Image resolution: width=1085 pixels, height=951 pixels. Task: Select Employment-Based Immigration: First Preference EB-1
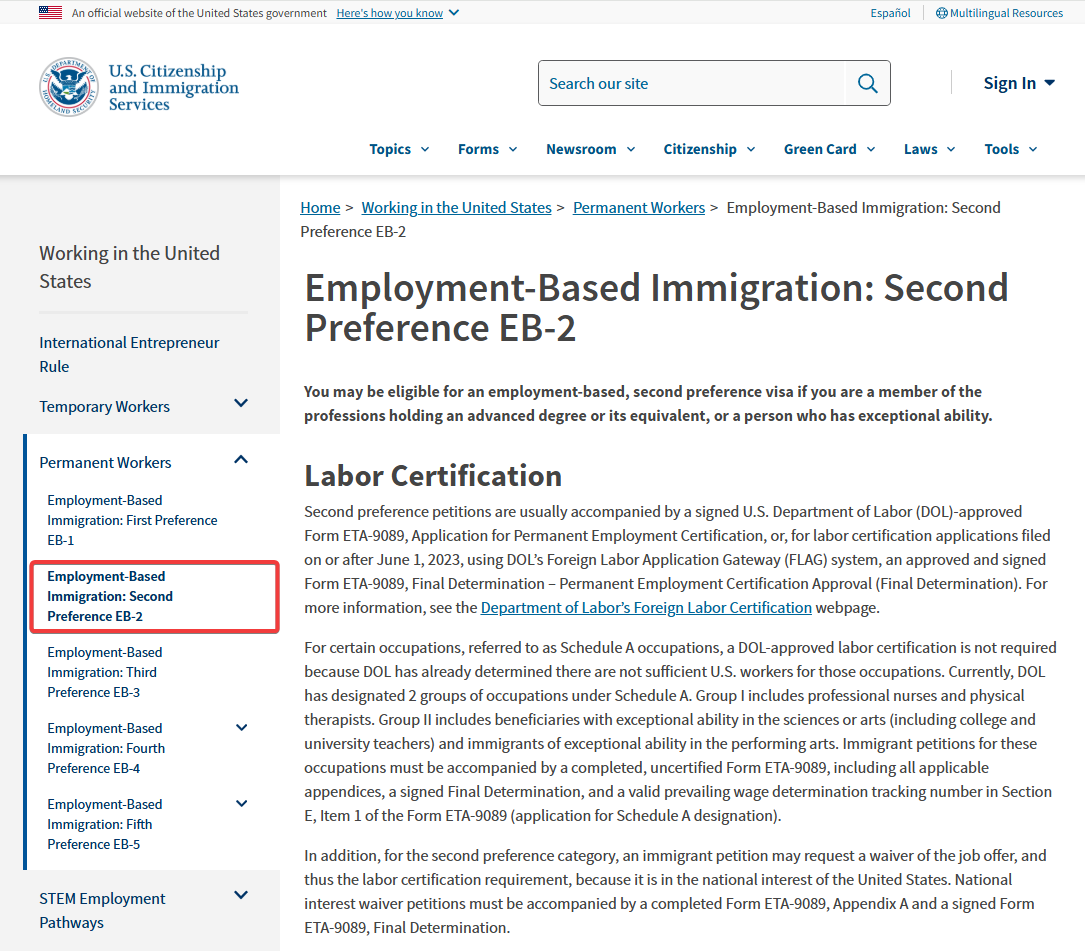(x=132, y=519)
